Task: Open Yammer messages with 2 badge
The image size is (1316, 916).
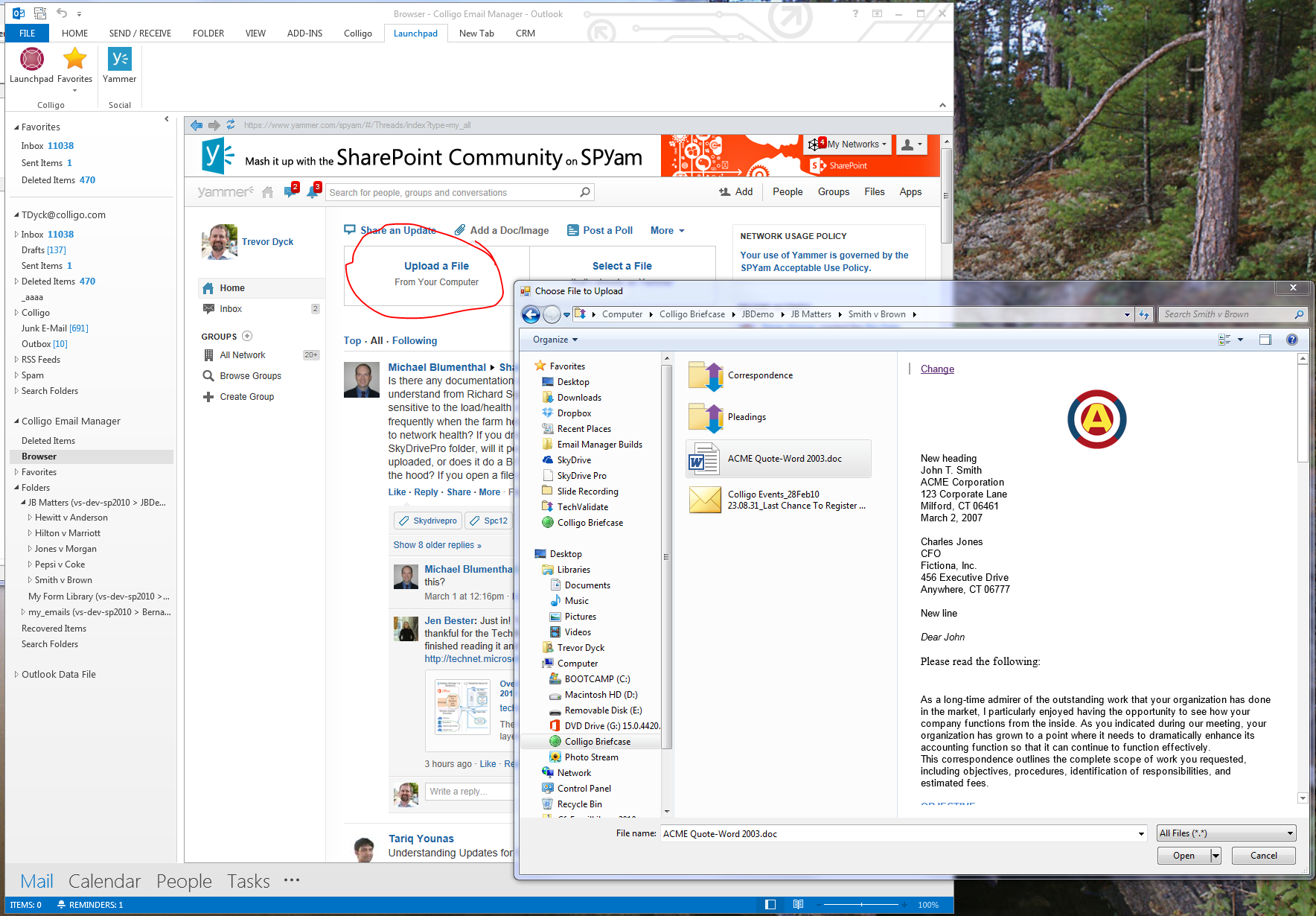Action: coord(290,191)
